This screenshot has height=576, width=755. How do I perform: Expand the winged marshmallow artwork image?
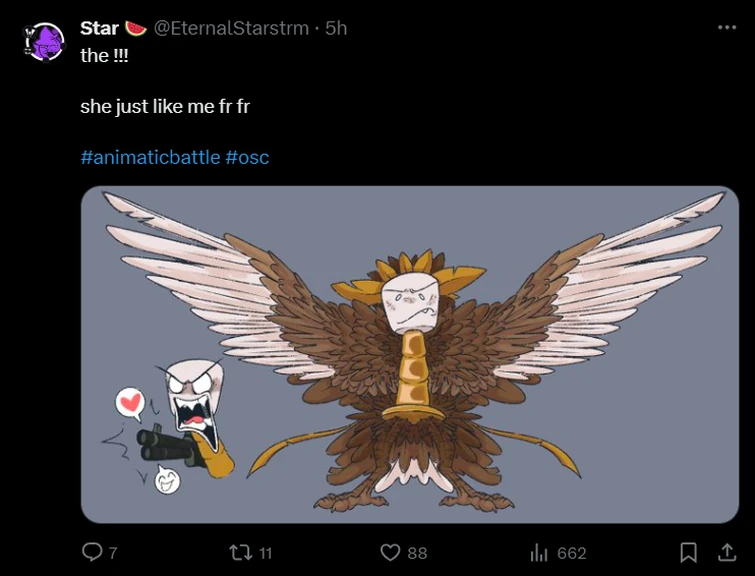410,354
